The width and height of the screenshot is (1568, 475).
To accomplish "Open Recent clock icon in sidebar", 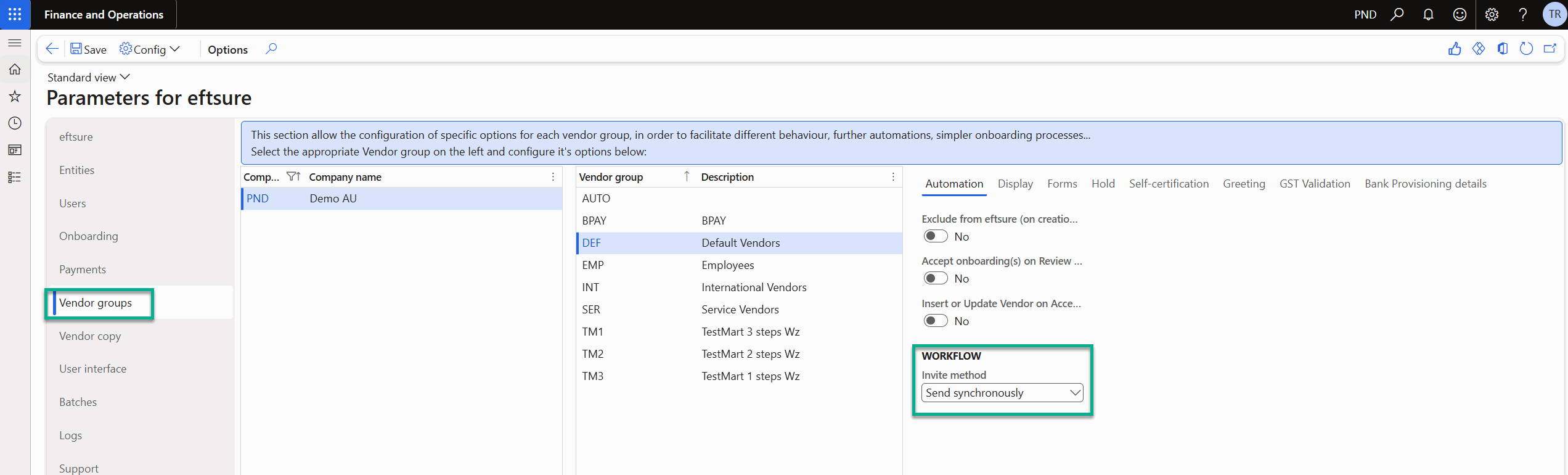I will 15,123.
